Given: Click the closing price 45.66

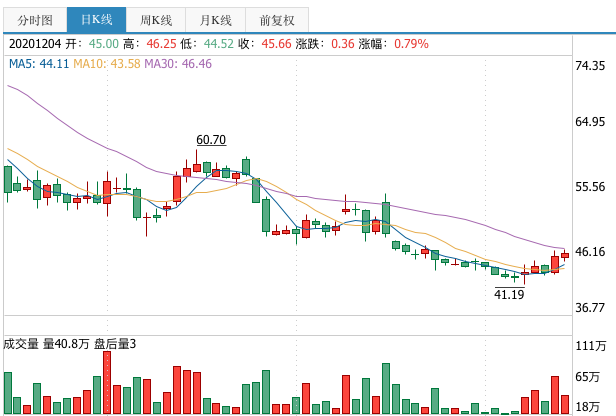Looking at the screenshot, I should [x=277, y=44].
